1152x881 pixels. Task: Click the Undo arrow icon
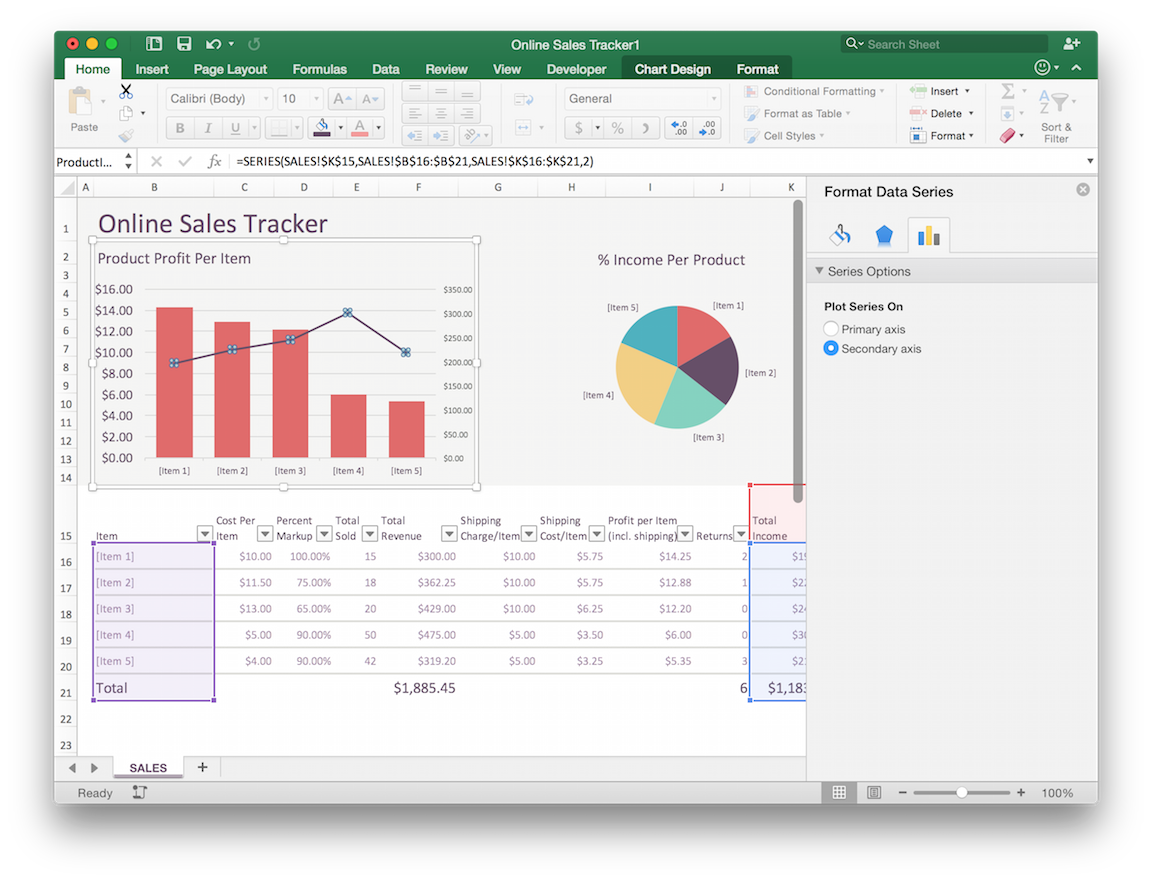tap(213, 44)
